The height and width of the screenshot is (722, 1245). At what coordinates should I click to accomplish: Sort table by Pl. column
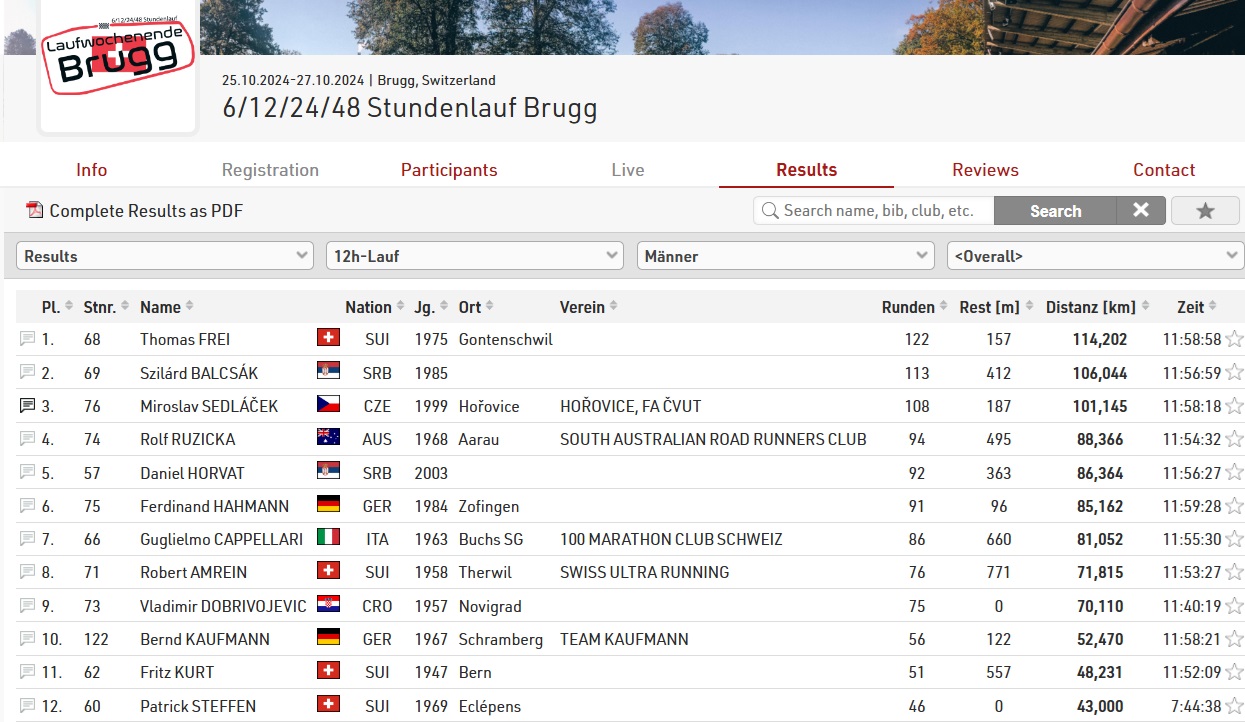[x=57, y=307]
